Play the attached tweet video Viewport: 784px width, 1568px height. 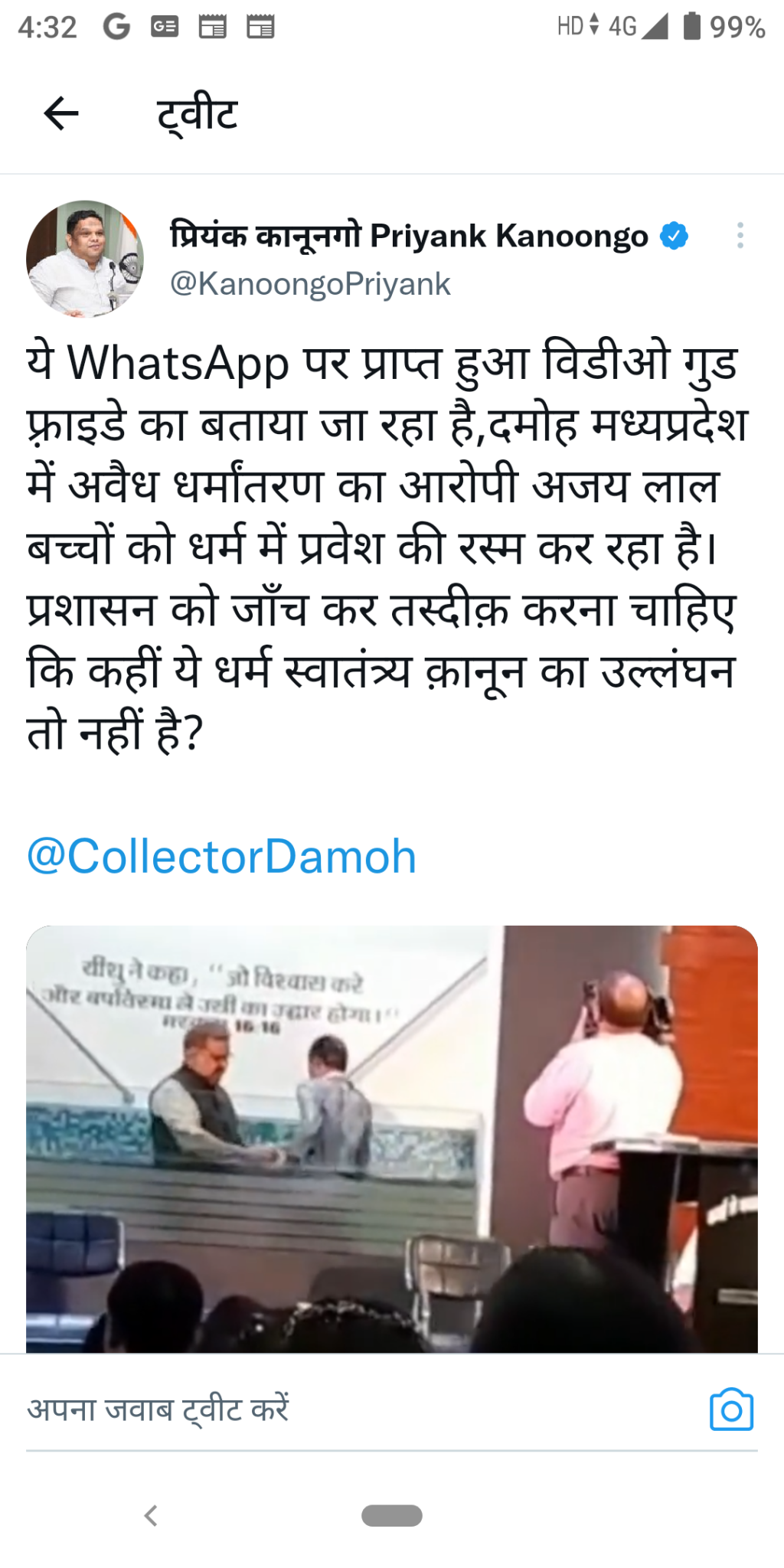click(392, 1139)
